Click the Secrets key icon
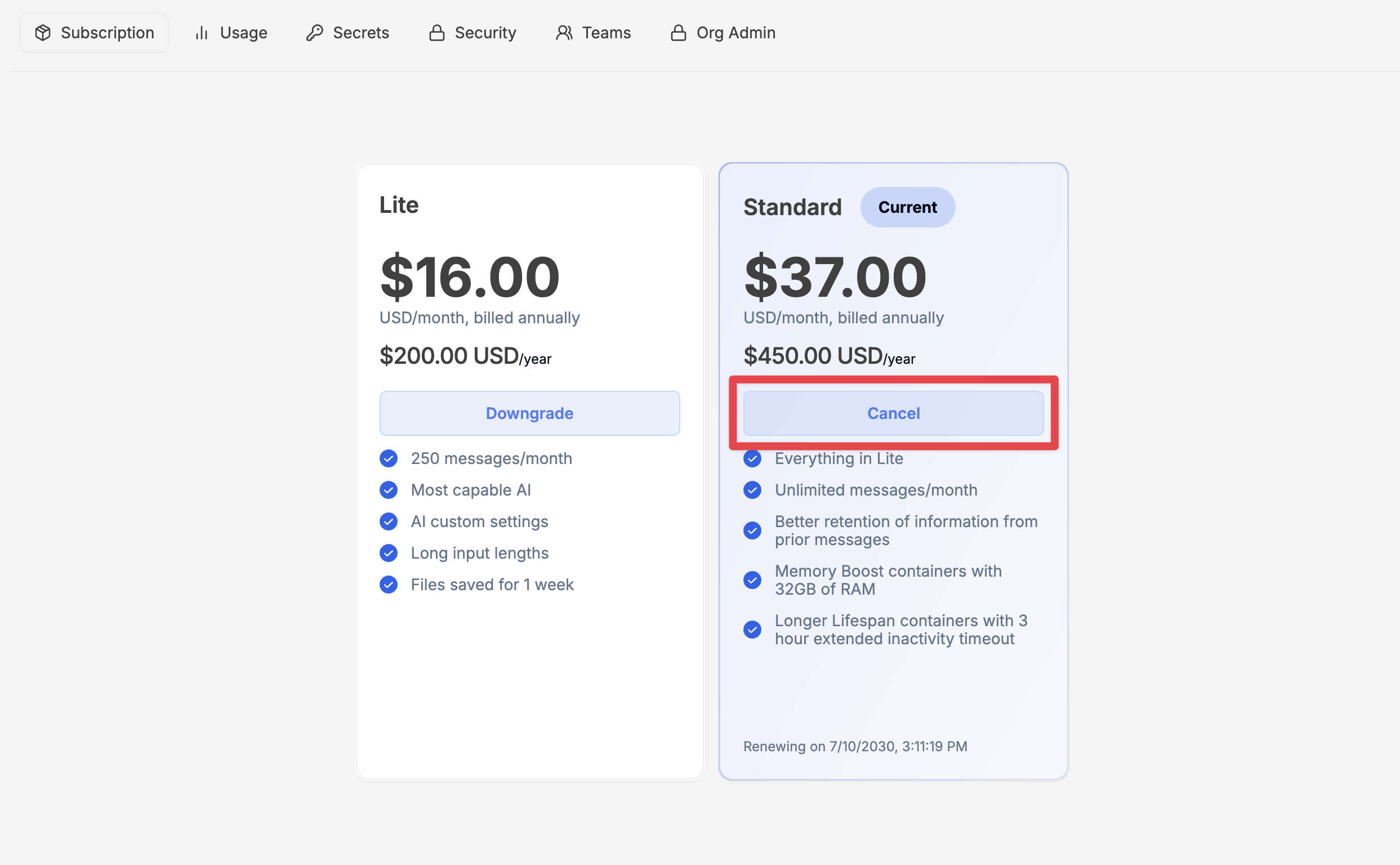 pyautogui.click(x=315, y=33)
